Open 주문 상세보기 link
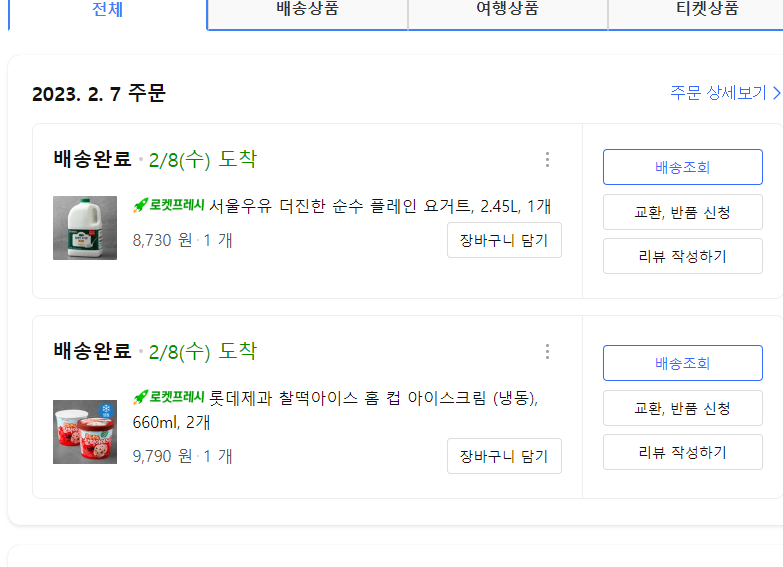Screen dimensions: 783x567 click(725, 92)
